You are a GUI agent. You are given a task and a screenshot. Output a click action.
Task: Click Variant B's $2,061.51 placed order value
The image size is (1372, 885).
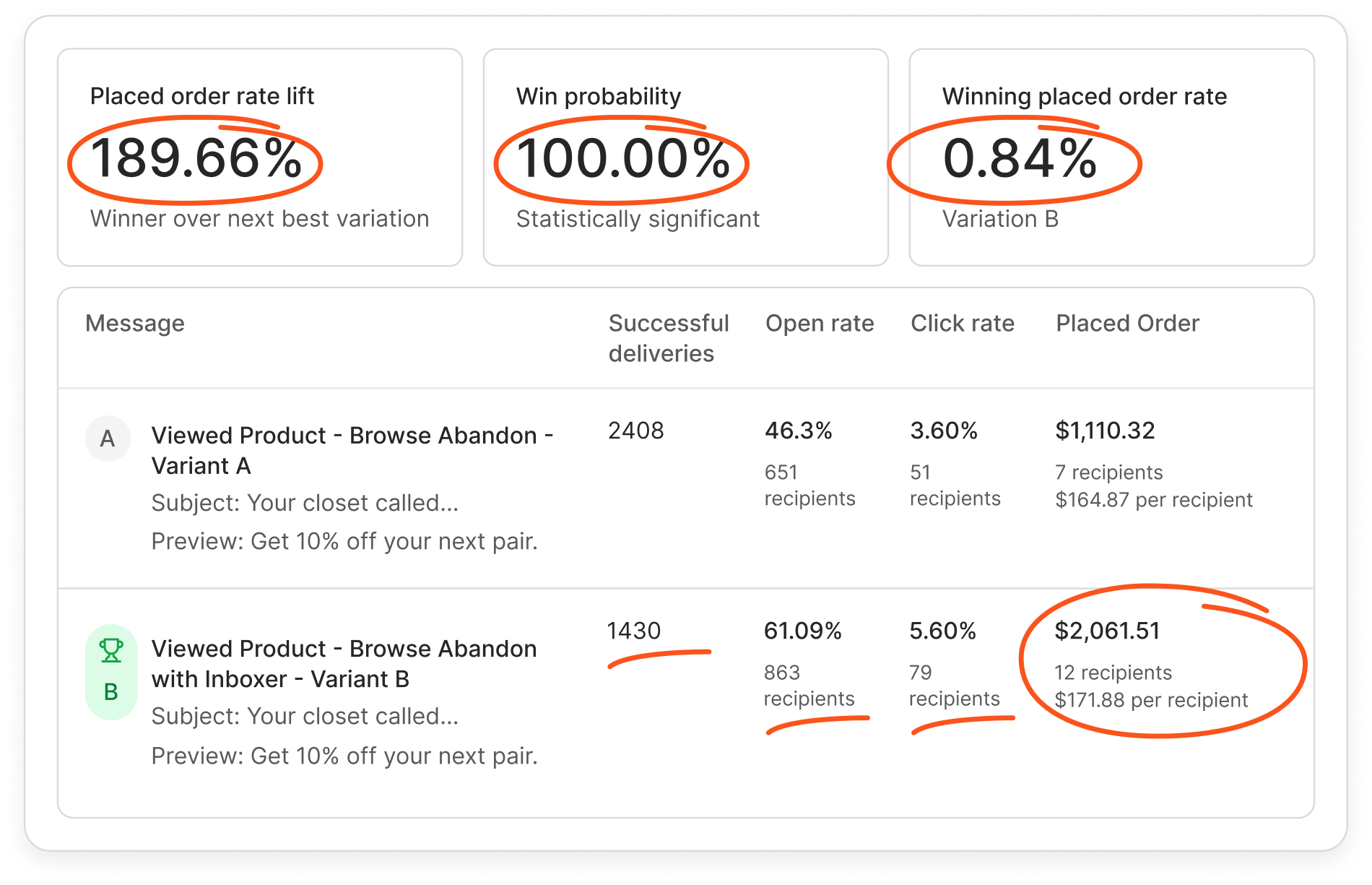coord(1107,631)
